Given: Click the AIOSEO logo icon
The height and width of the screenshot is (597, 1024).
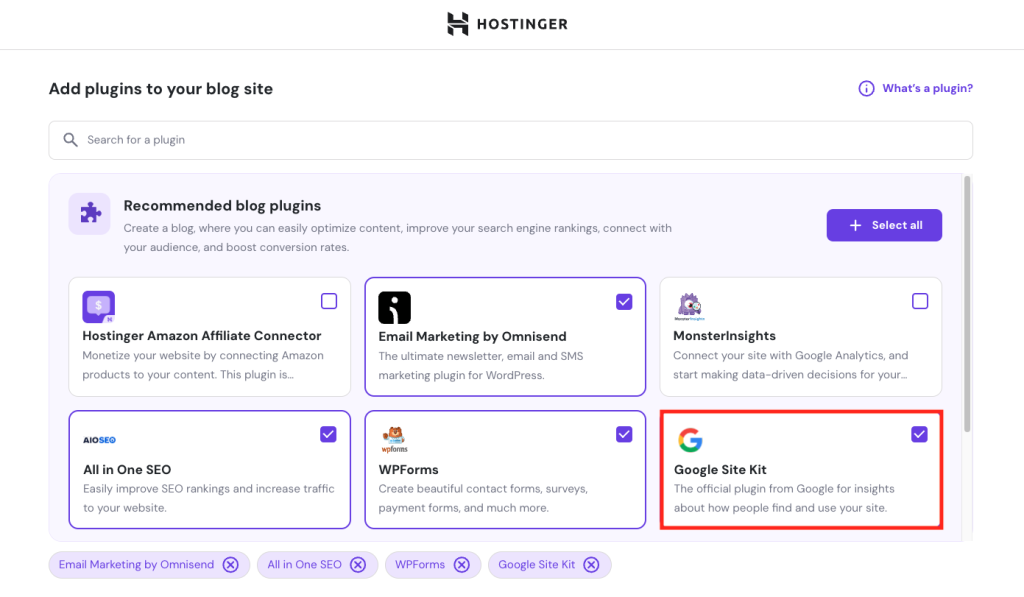Looking at the screenshot, I should tap(99, 438).
